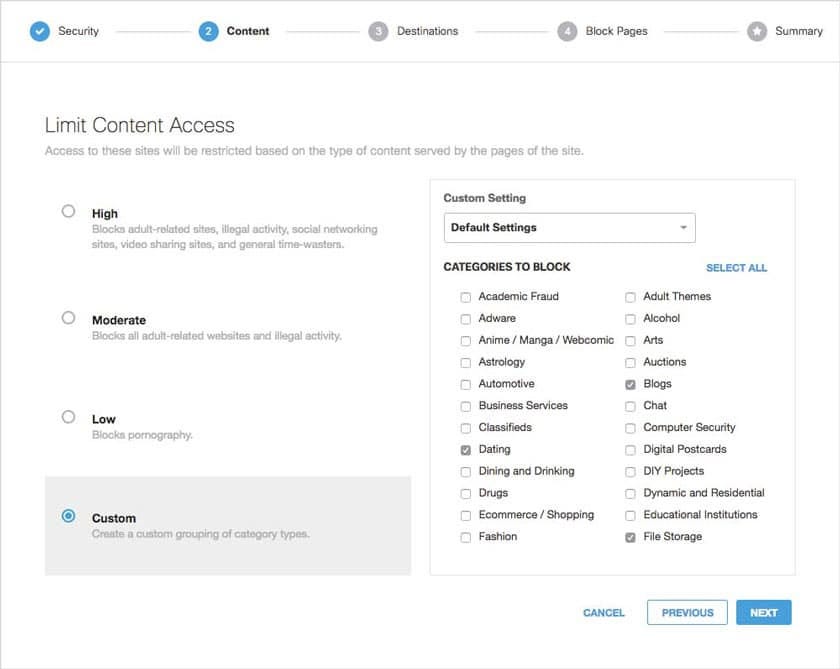Viewport: 840px width, 669px height.
Task: Open the Default Settings dropdown
Action: pyautogui.click(x=569, y=228)
